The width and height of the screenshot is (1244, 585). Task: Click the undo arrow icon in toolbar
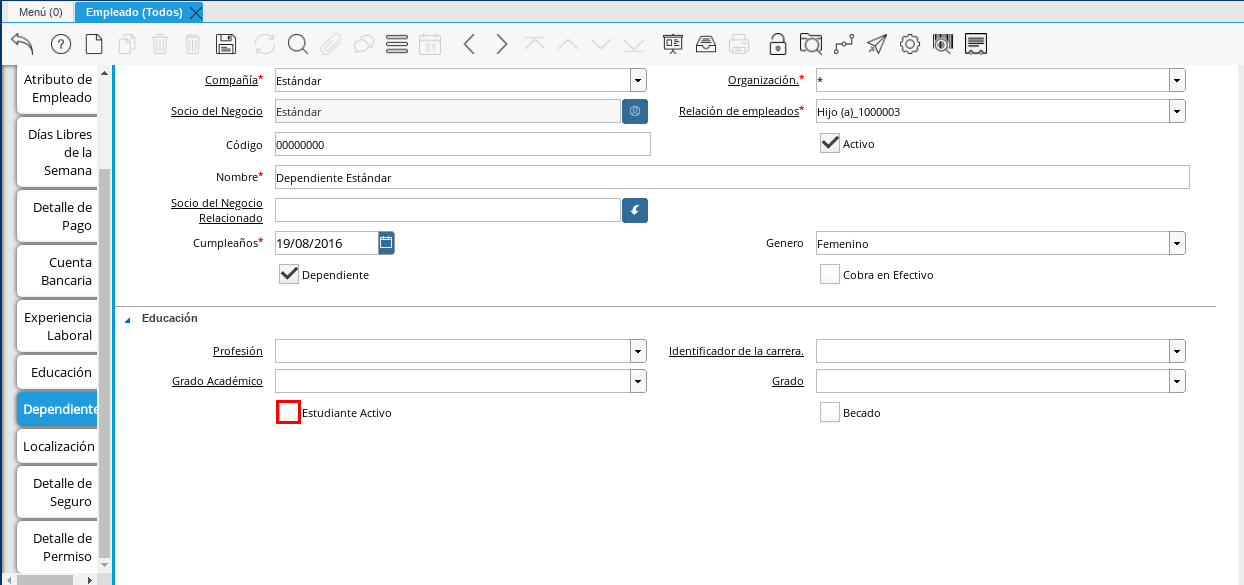pyautogui.click(x=22, y=44)
